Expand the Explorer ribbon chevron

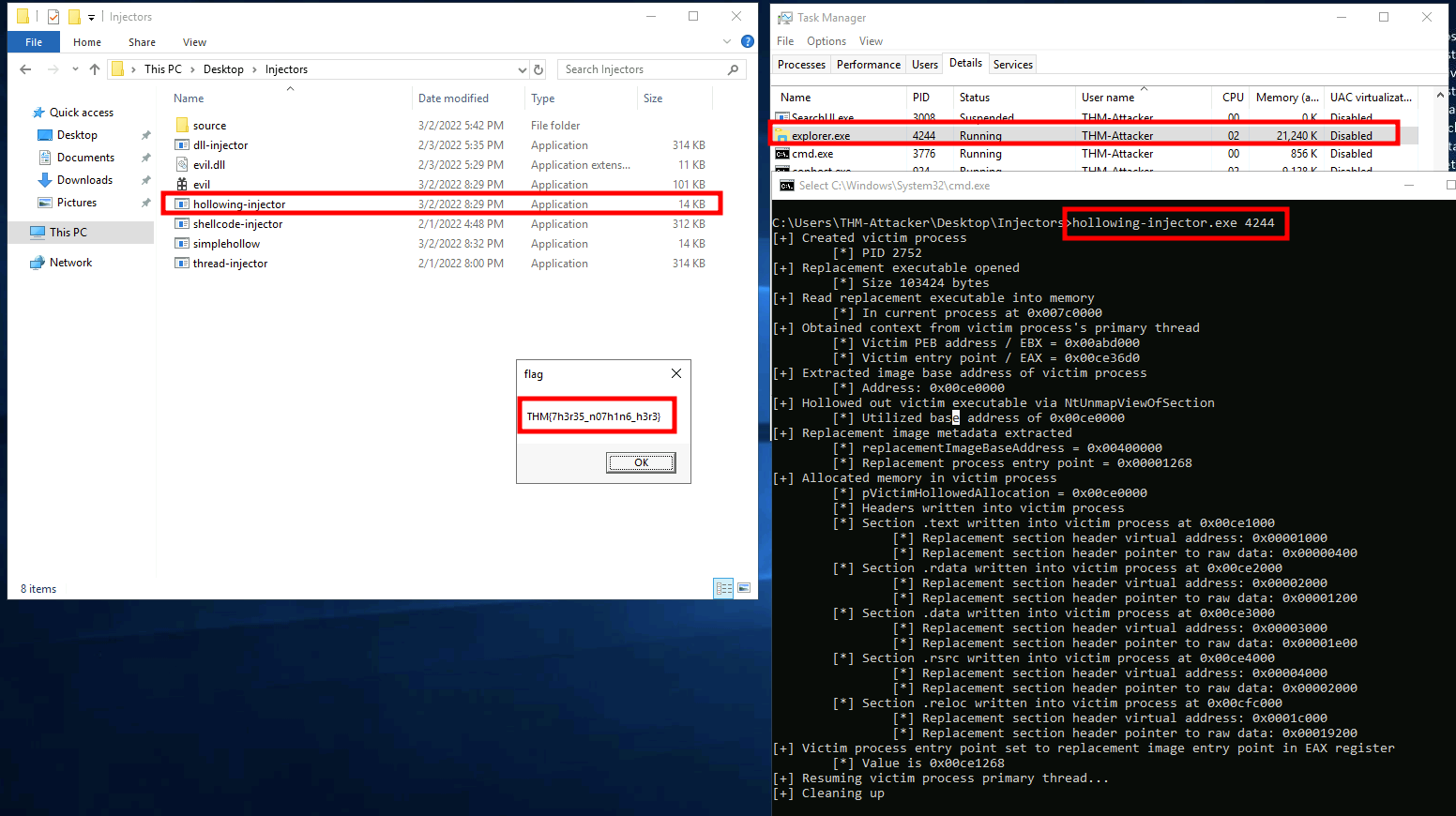click(727, 41)
